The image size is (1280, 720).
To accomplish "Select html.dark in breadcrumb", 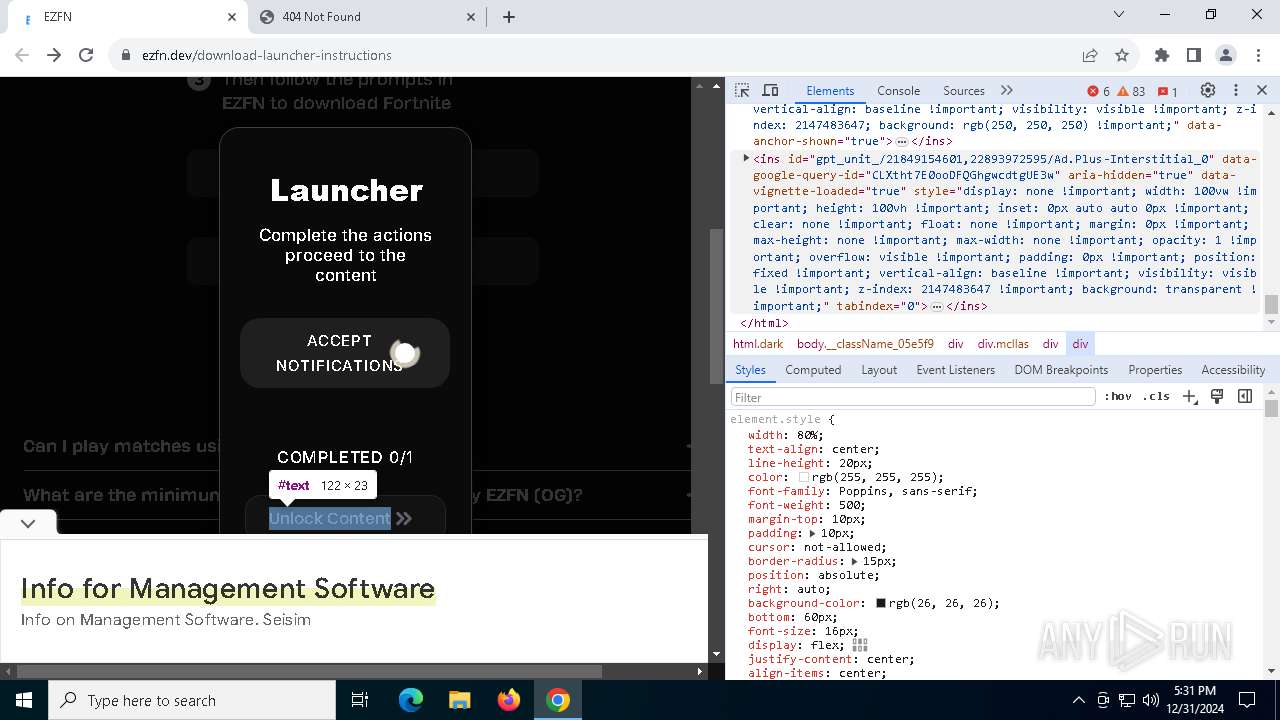I will coord(758,344).
